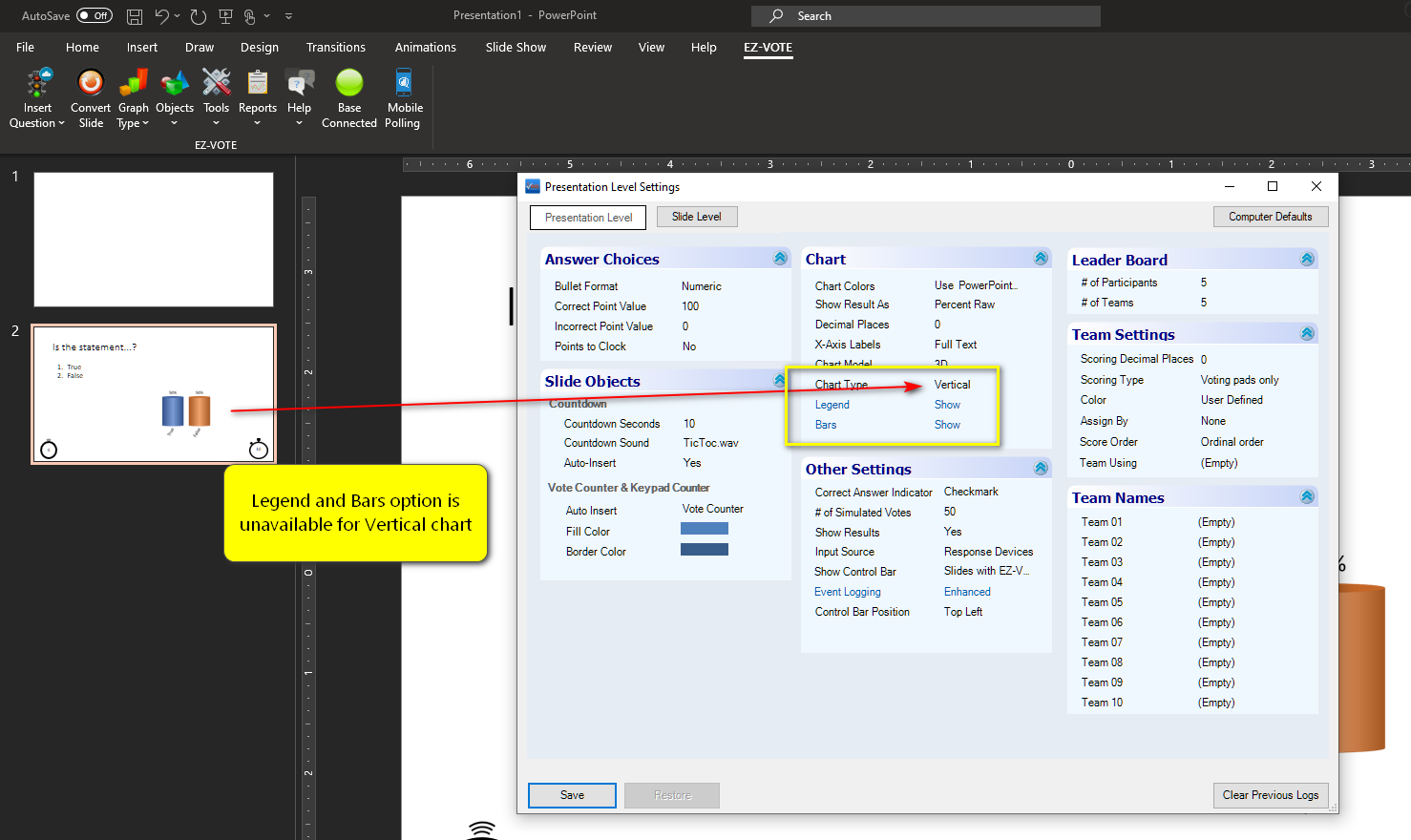Click the Convert Slide icon
1411x840 pixels.
coord(91,84)
